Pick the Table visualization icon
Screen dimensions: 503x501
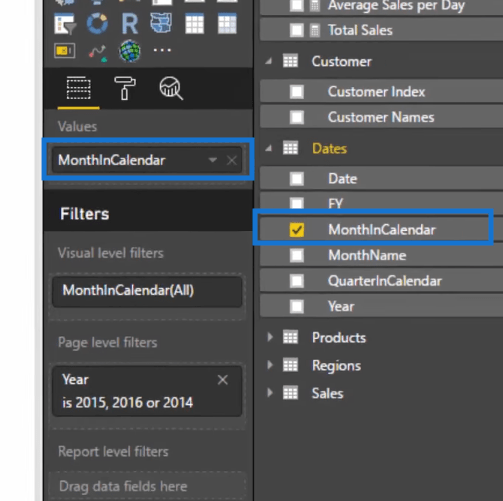point(194,24)
